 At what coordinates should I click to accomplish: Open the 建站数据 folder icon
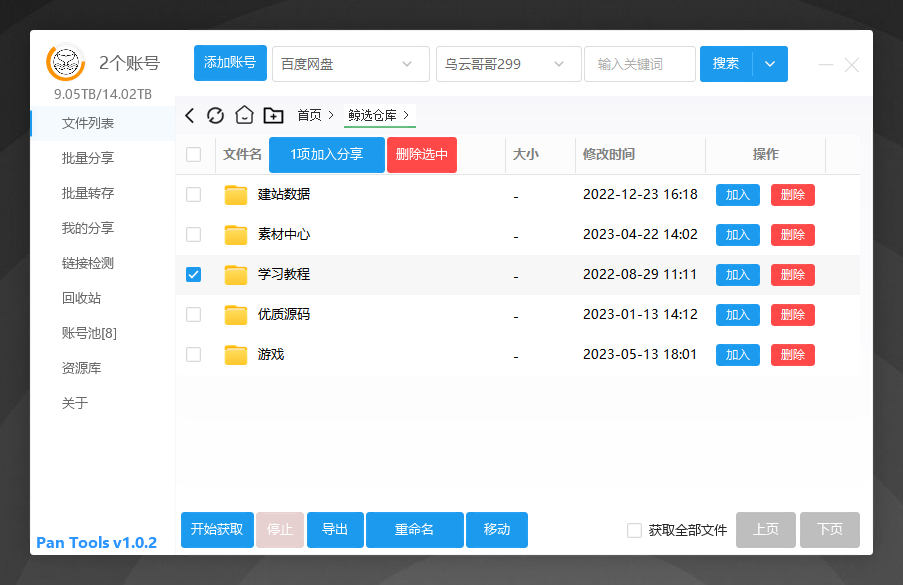[x=235, y=194]
